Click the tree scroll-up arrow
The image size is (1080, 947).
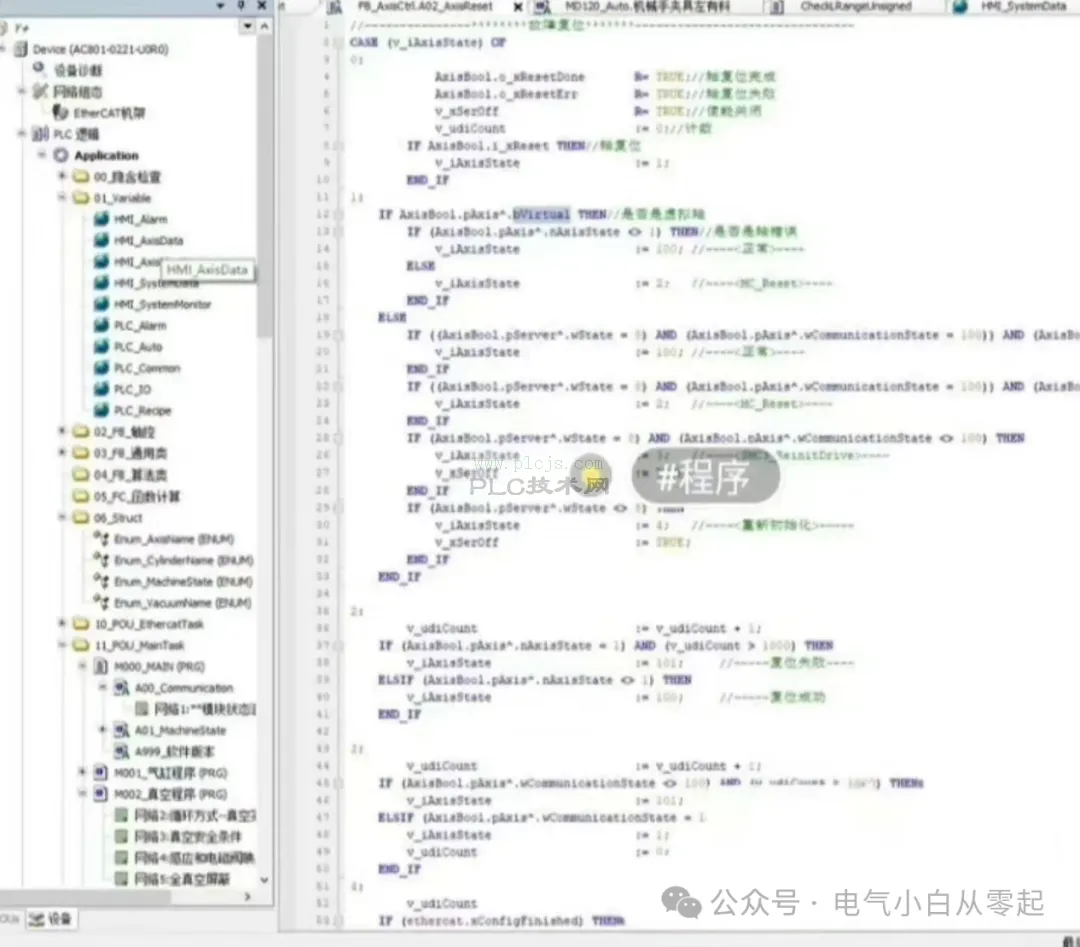pyautogui.click(x=264, y=26)
